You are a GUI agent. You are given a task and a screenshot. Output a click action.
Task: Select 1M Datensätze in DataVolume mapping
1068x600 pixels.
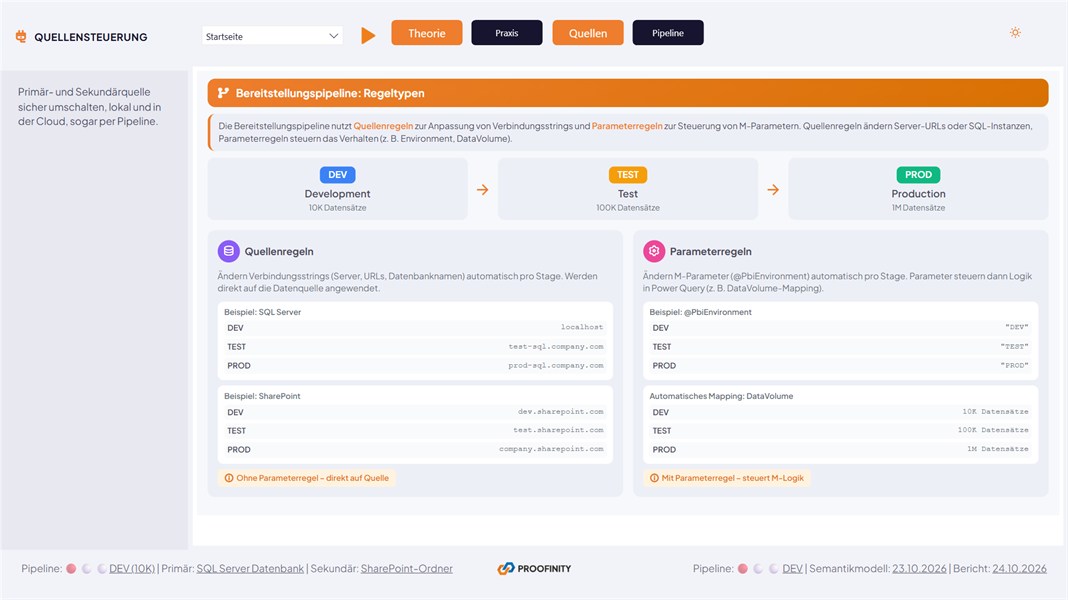click(x=998, y=449)
